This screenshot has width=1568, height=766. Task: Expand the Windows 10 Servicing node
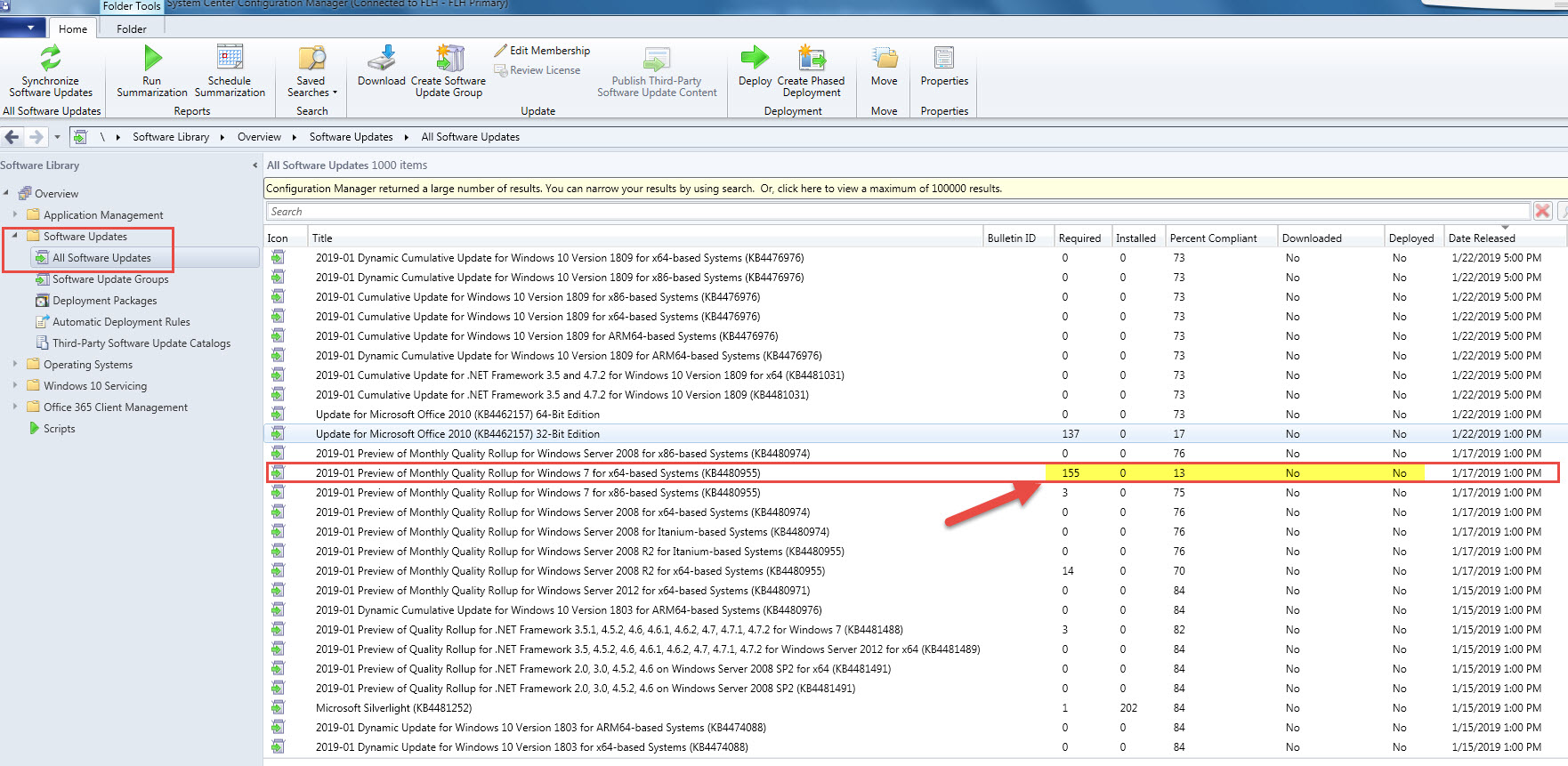15,385
